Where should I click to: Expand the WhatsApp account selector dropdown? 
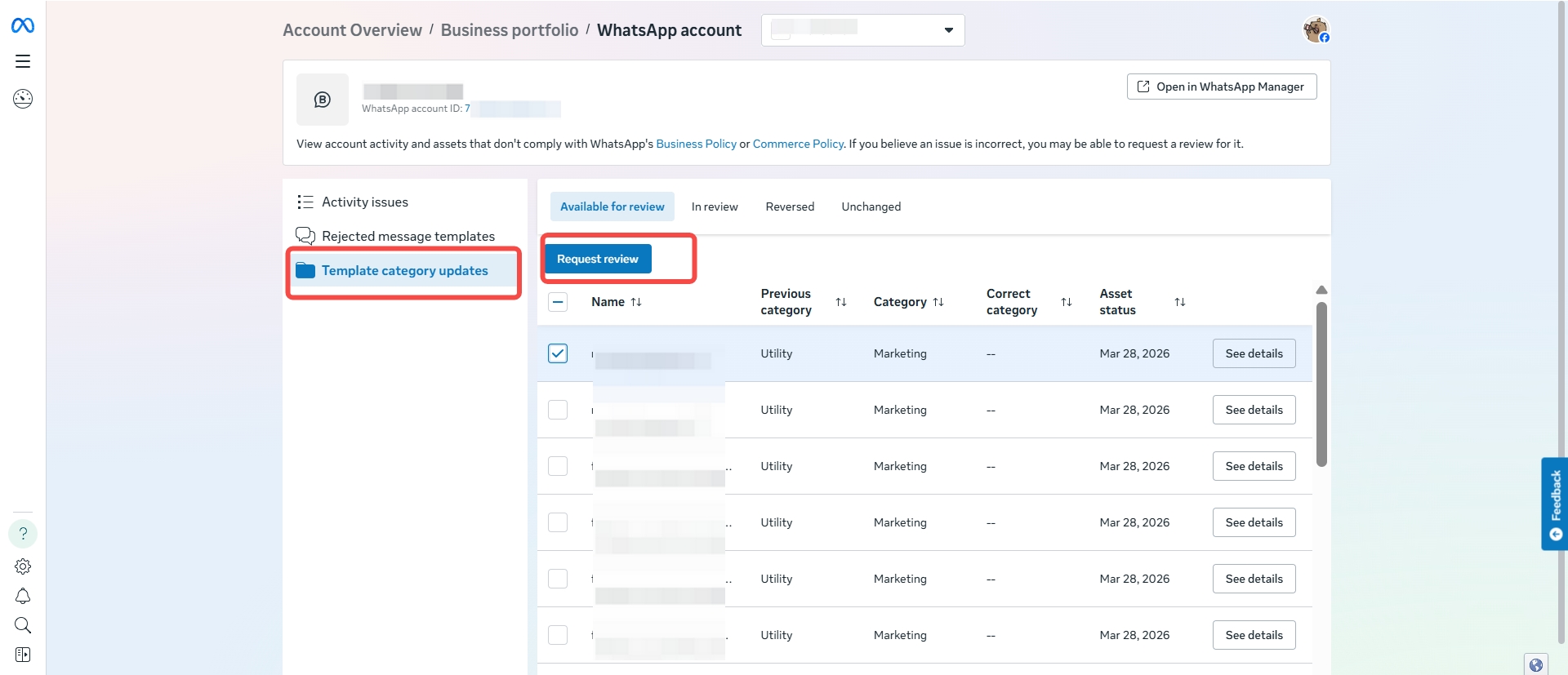[x=948, y=30]
